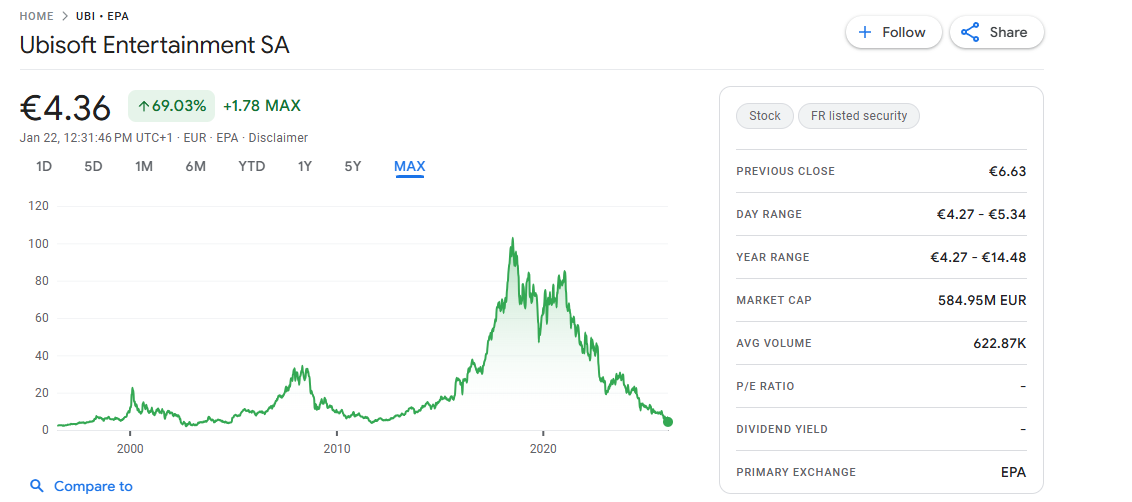Click the Compare to magnifier icon
This screenshot has height=502, width=1132.
(x=37, y=486)
